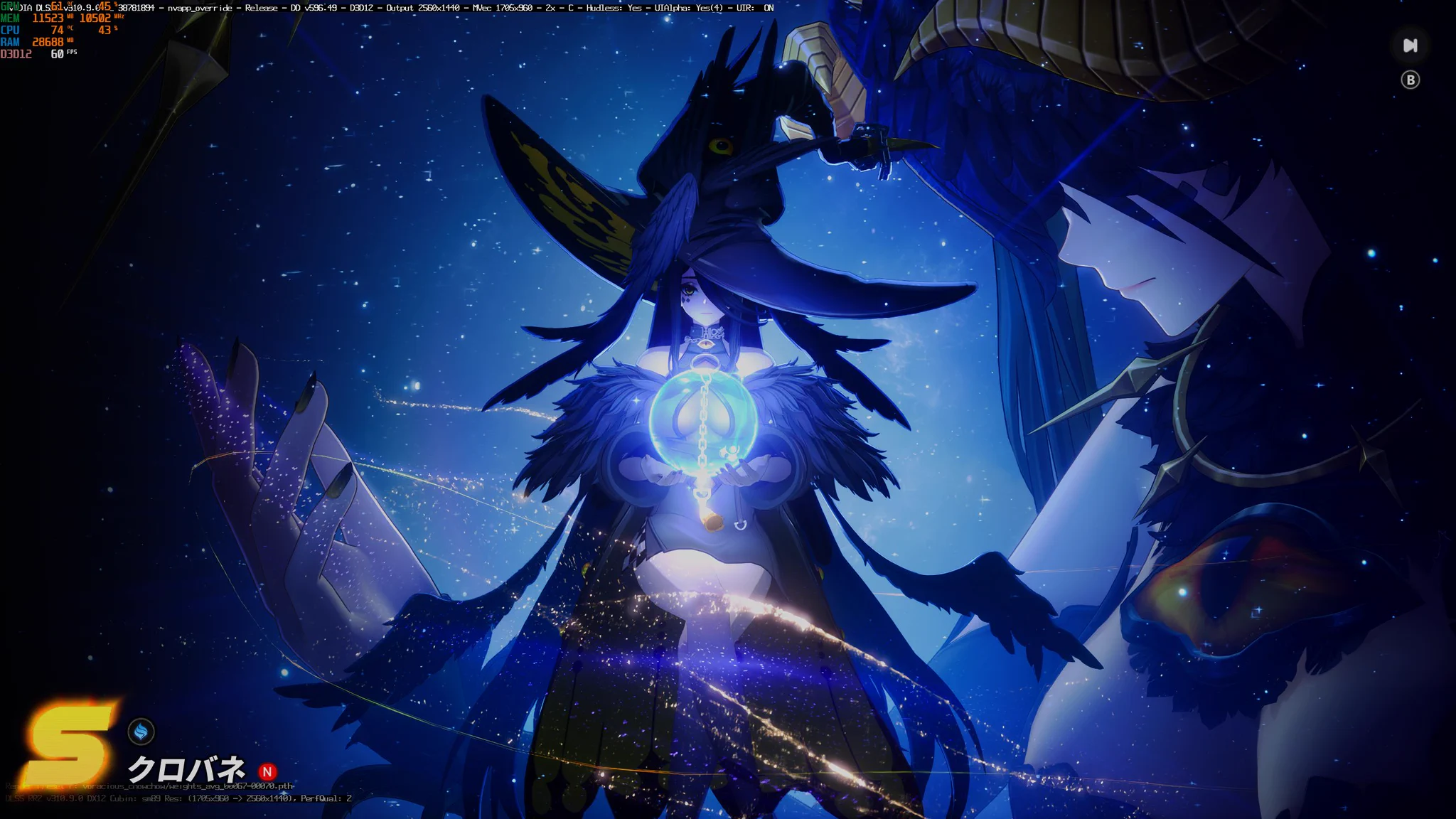Image resolution: width=1456 pixels, height=819 pixels.
Task: Click the D3D12 60 FPS counter
Action: (x=39, y=54)
